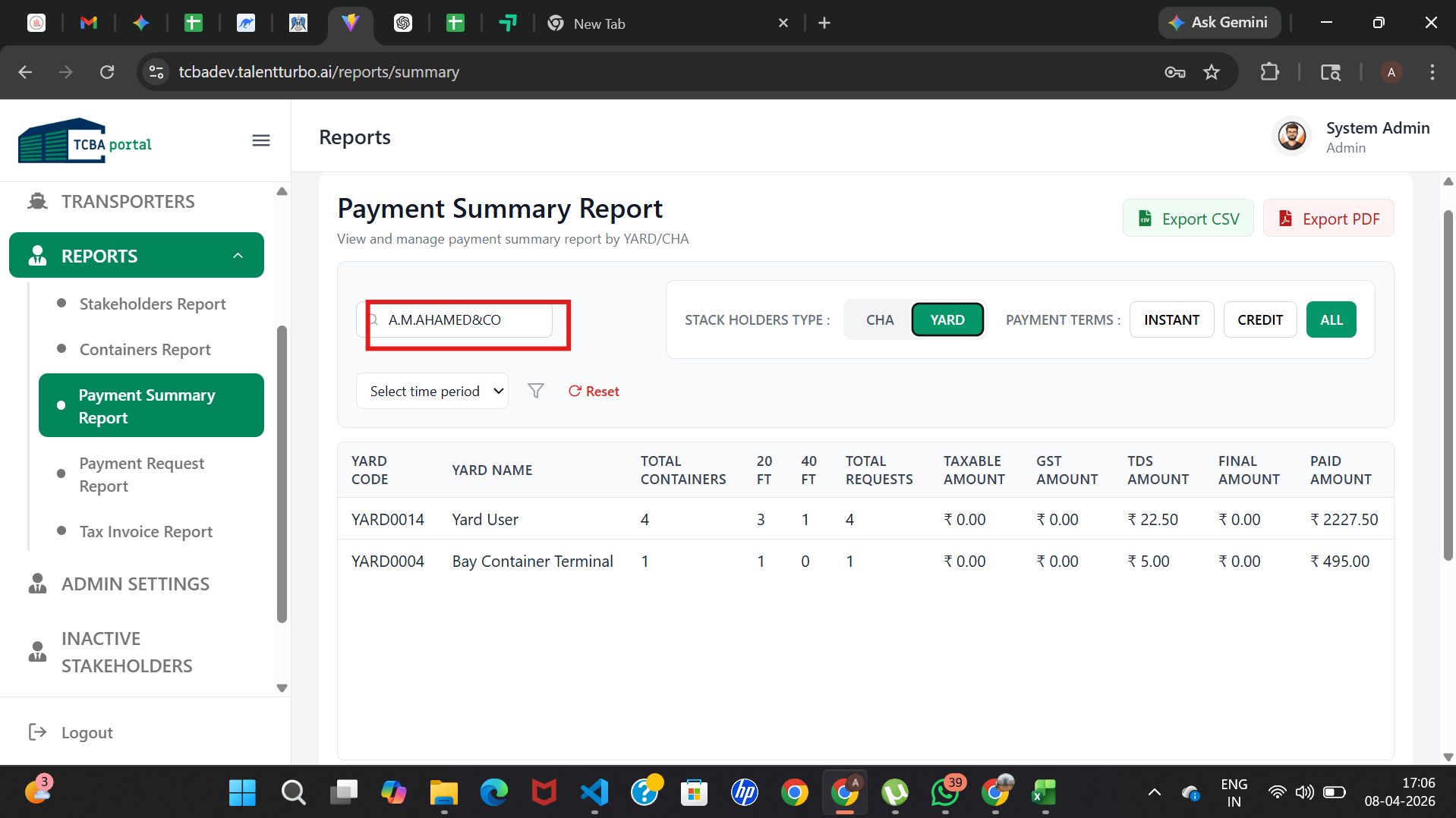Select ALL payment terms
This screenshot has width=1456, height=818.
1331,319
